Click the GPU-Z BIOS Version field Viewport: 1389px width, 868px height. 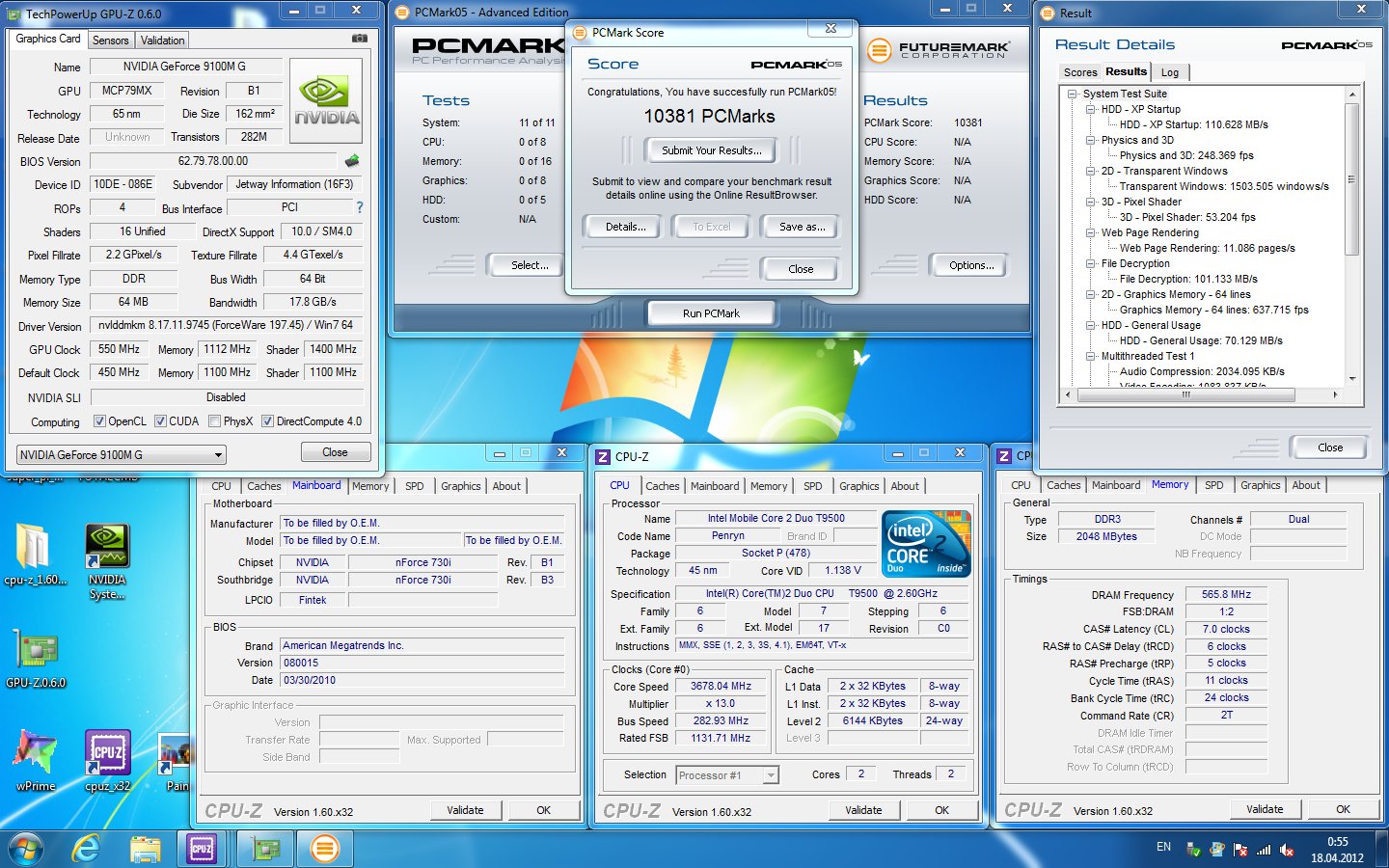tap(213, 161)
